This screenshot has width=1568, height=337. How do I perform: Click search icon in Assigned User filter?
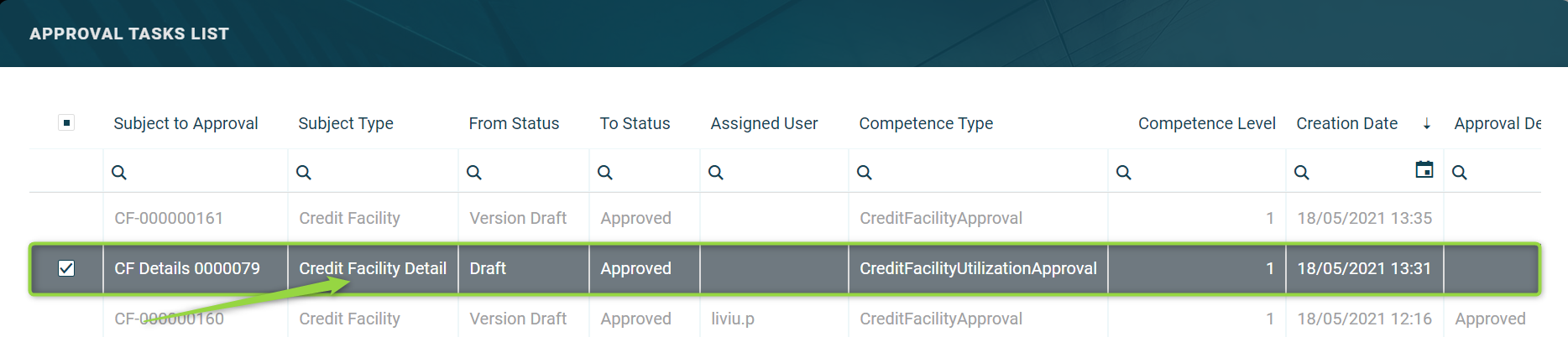(x=716, y=173)
